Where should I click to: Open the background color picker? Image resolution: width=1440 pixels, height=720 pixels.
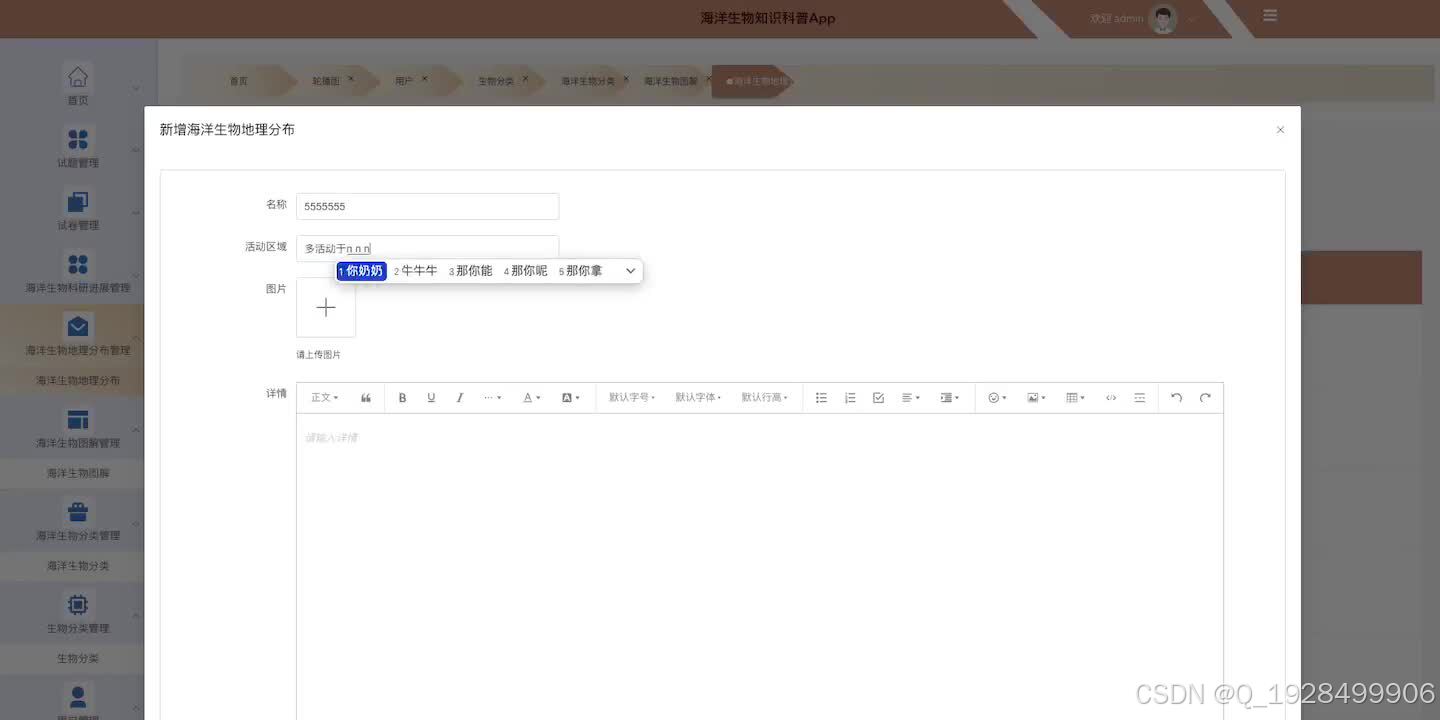[x=570, y=398]
